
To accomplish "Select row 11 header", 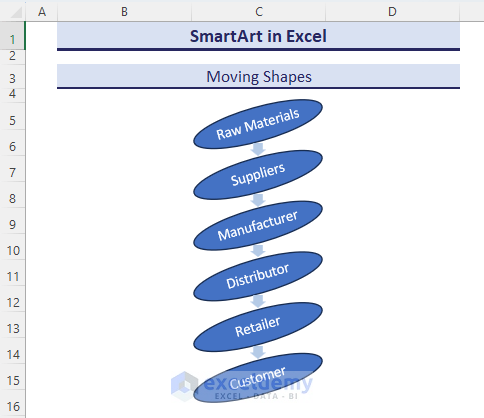I will [12, 273].
